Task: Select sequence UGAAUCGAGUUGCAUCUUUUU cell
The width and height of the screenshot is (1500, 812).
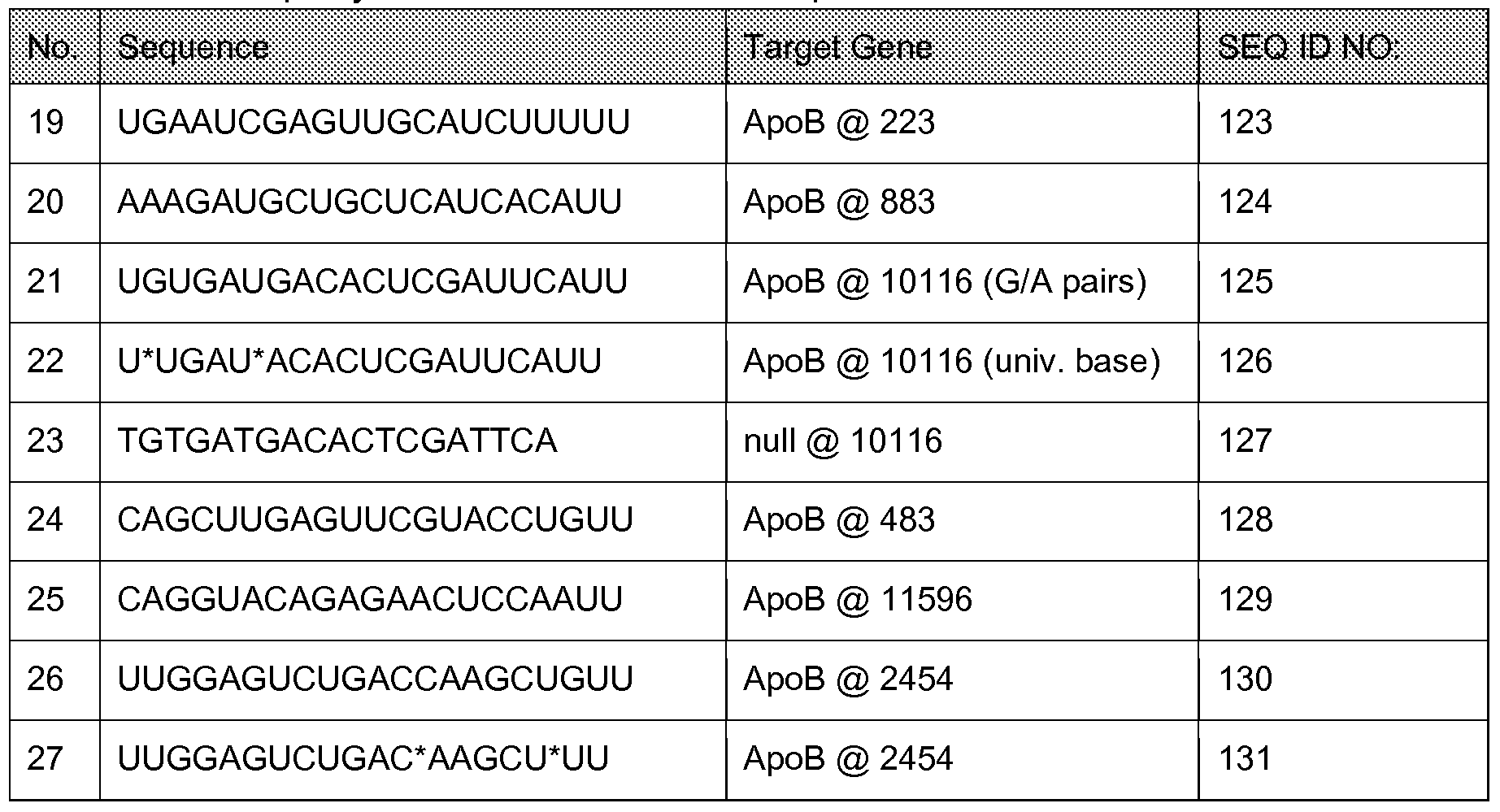Action: click(373, 123)
